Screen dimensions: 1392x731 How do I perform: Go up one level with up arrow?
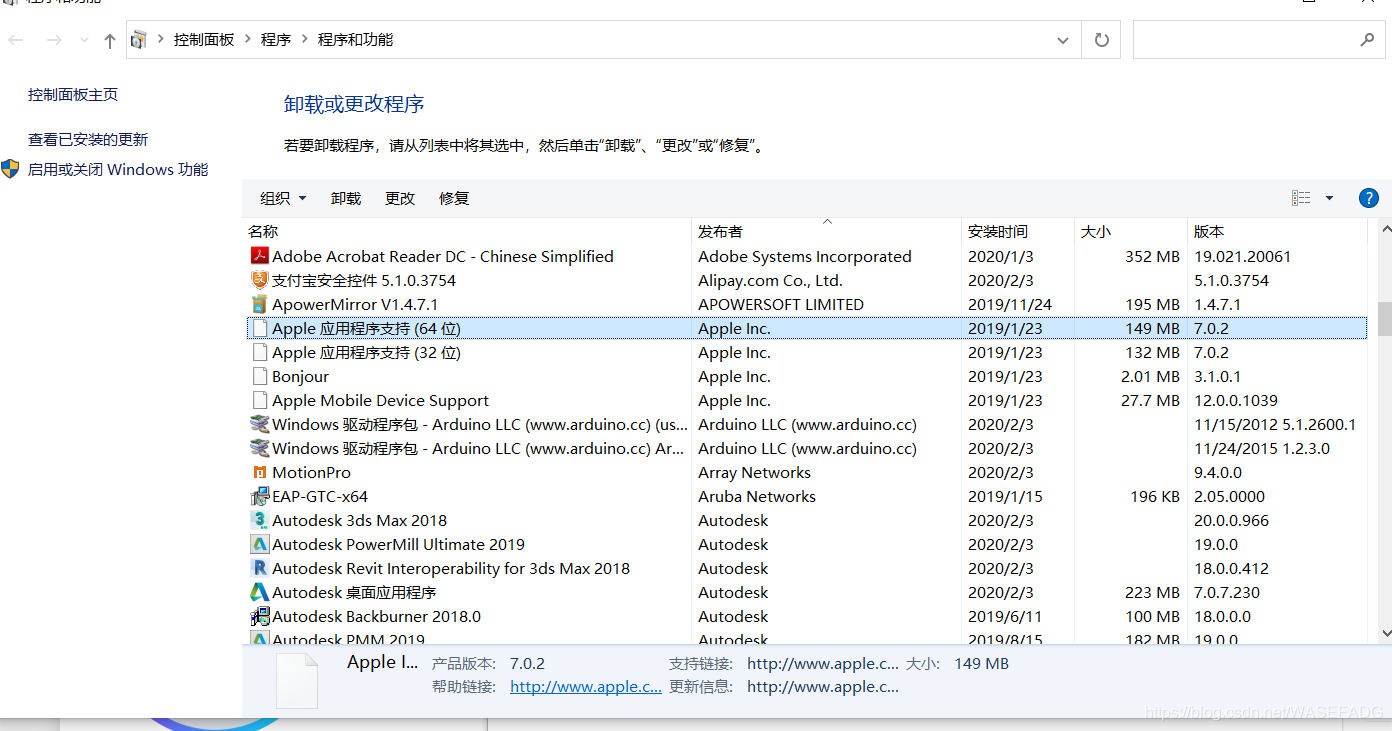coord(110,40)
